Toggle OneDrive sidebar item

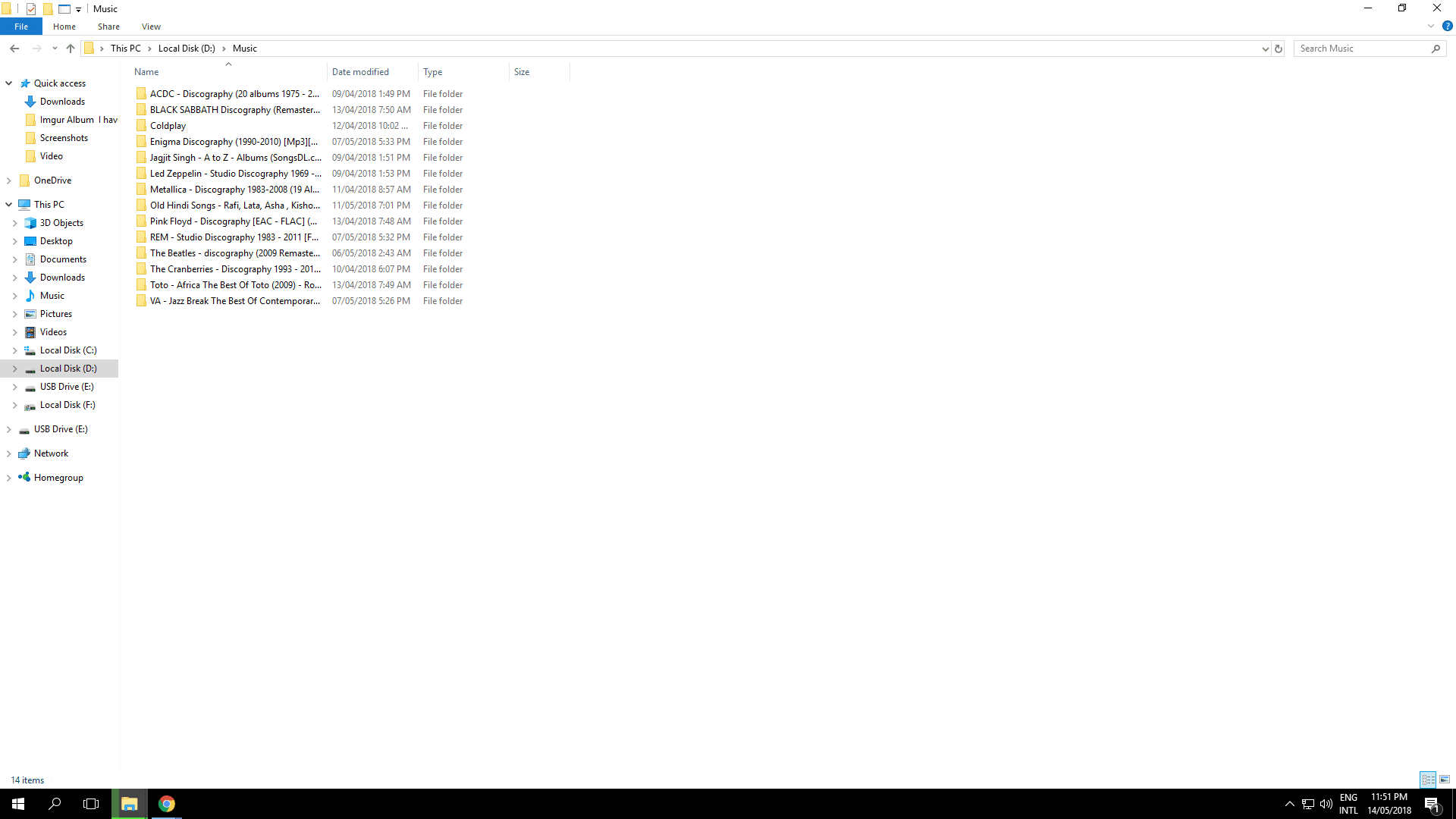[8, 180]
